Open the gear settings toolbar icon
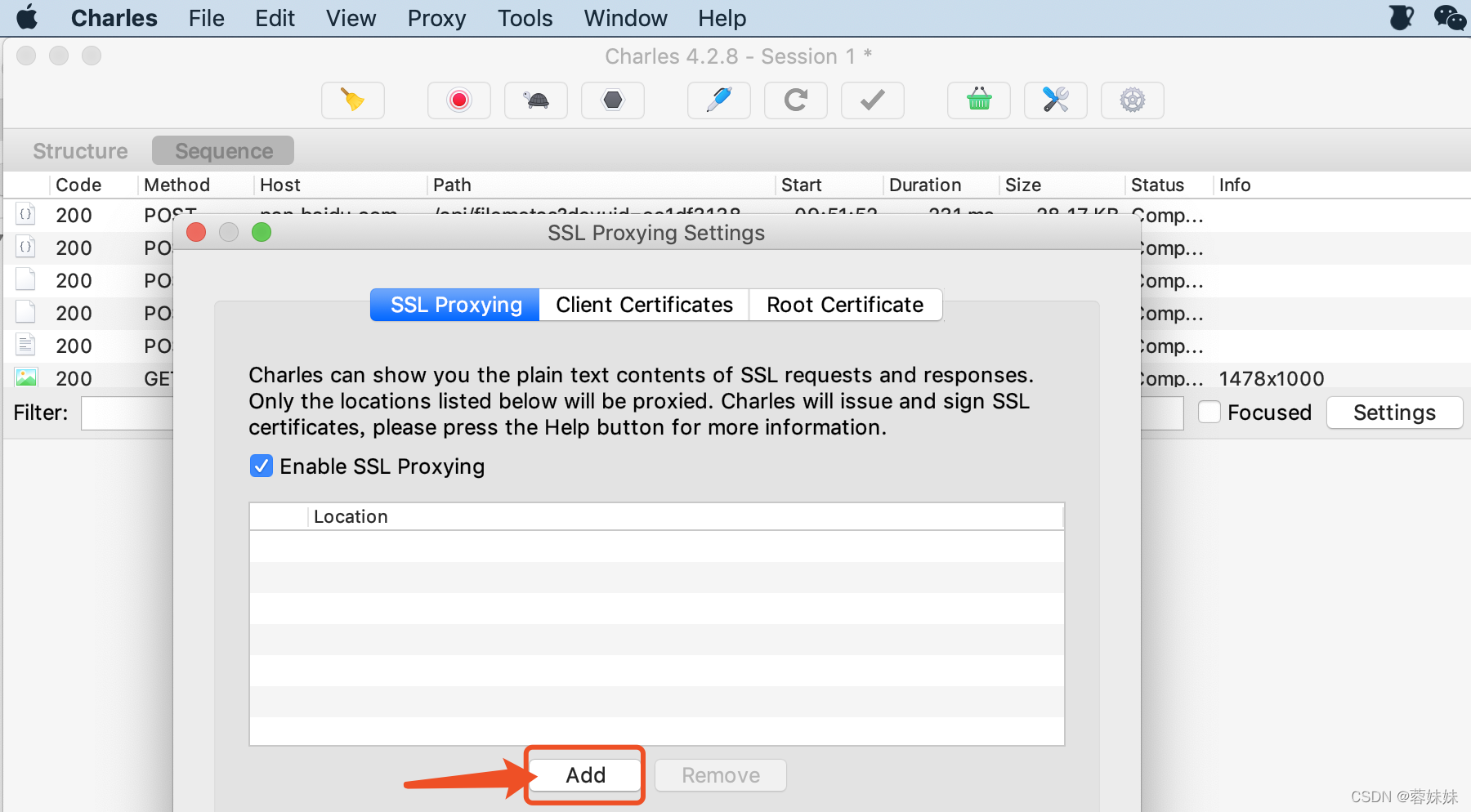Image resolution: width=1471 pixels, height=812 pixels. pos(1133,100)
